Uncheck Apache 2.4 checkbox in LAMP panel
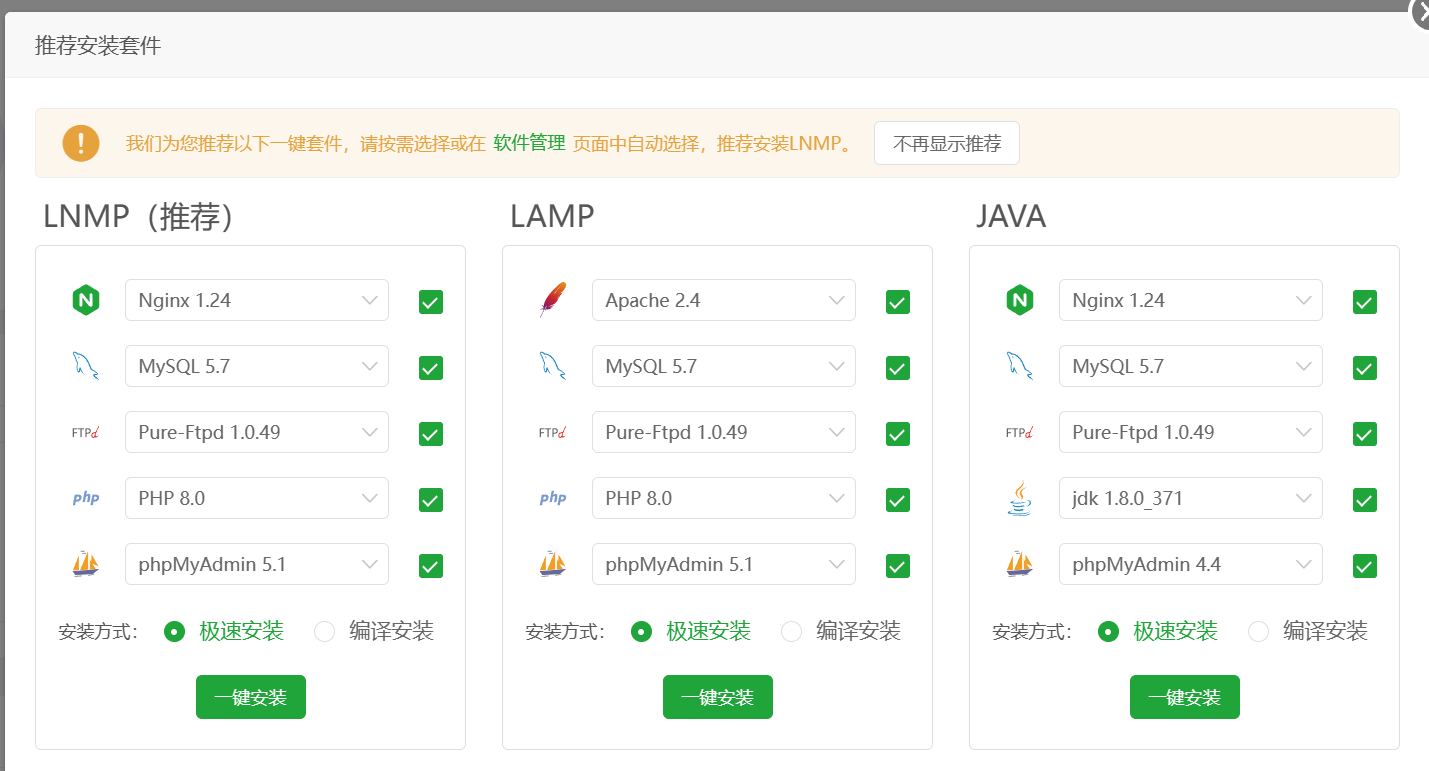1429x771 pixels. (898, 302)
